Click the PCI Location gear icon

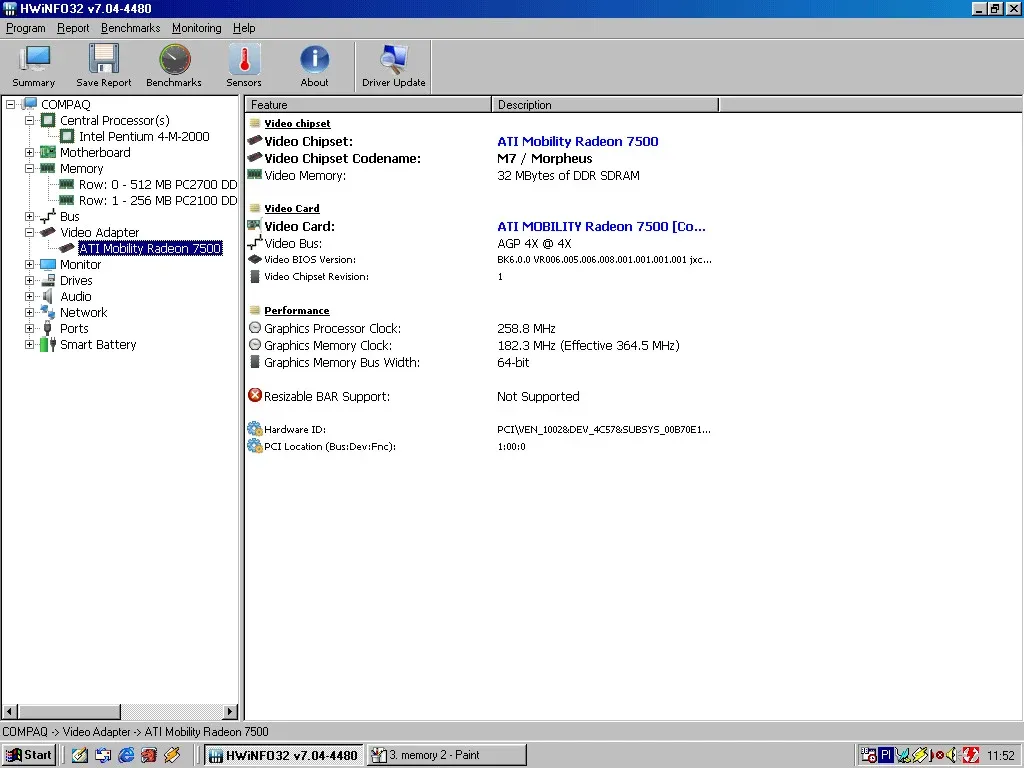click(x=255, y=446)
